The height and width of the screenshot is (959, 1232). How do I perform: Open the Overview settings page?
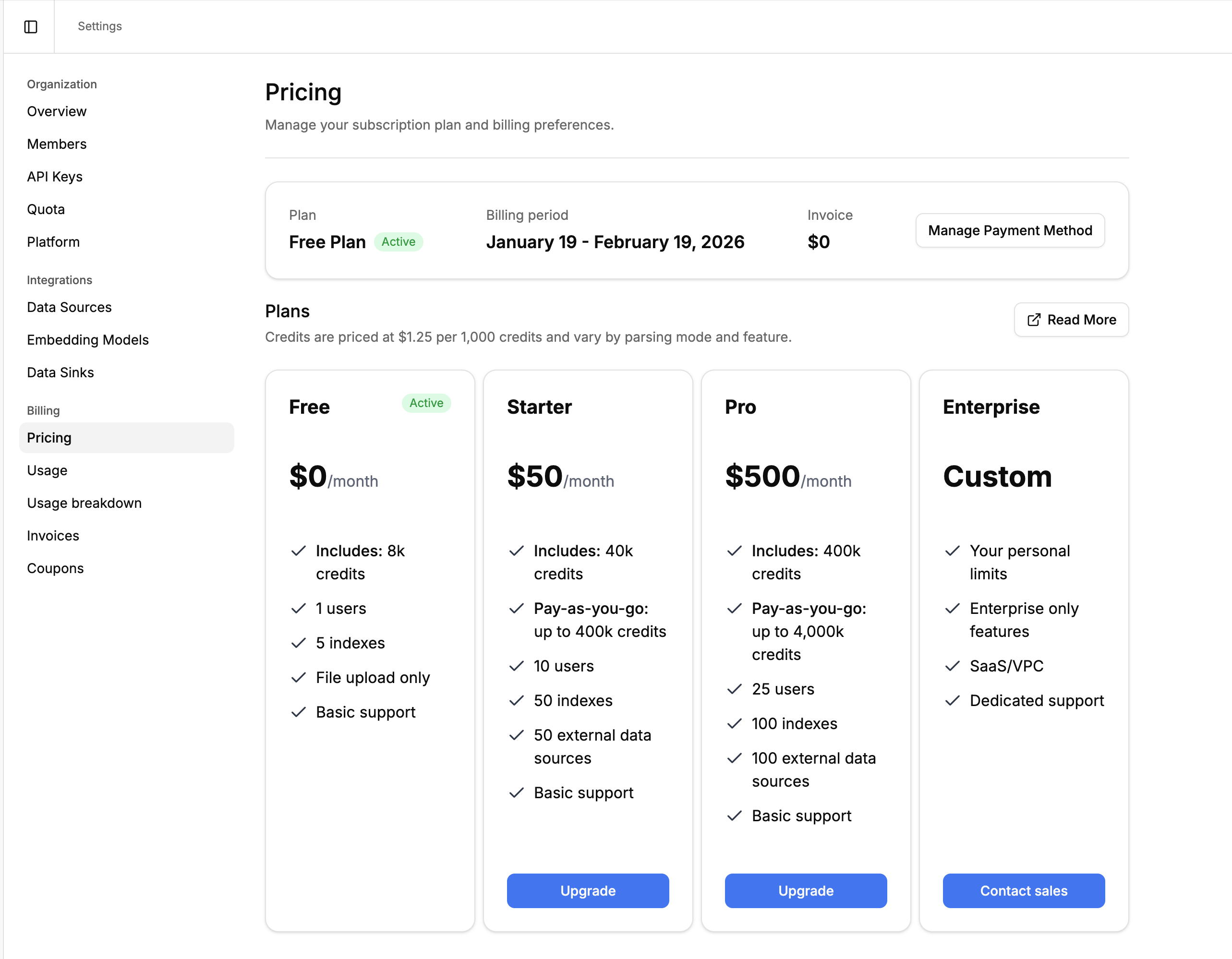[56, 111]
